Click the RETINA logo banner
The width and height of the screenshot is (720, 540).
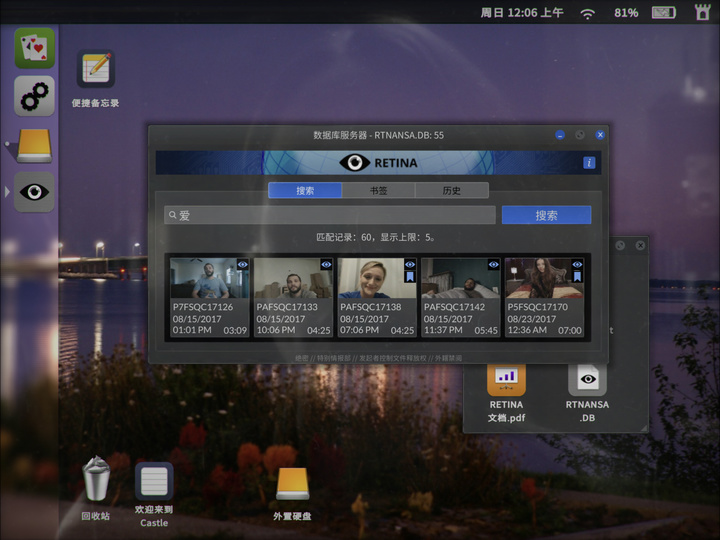pos(378,163)
